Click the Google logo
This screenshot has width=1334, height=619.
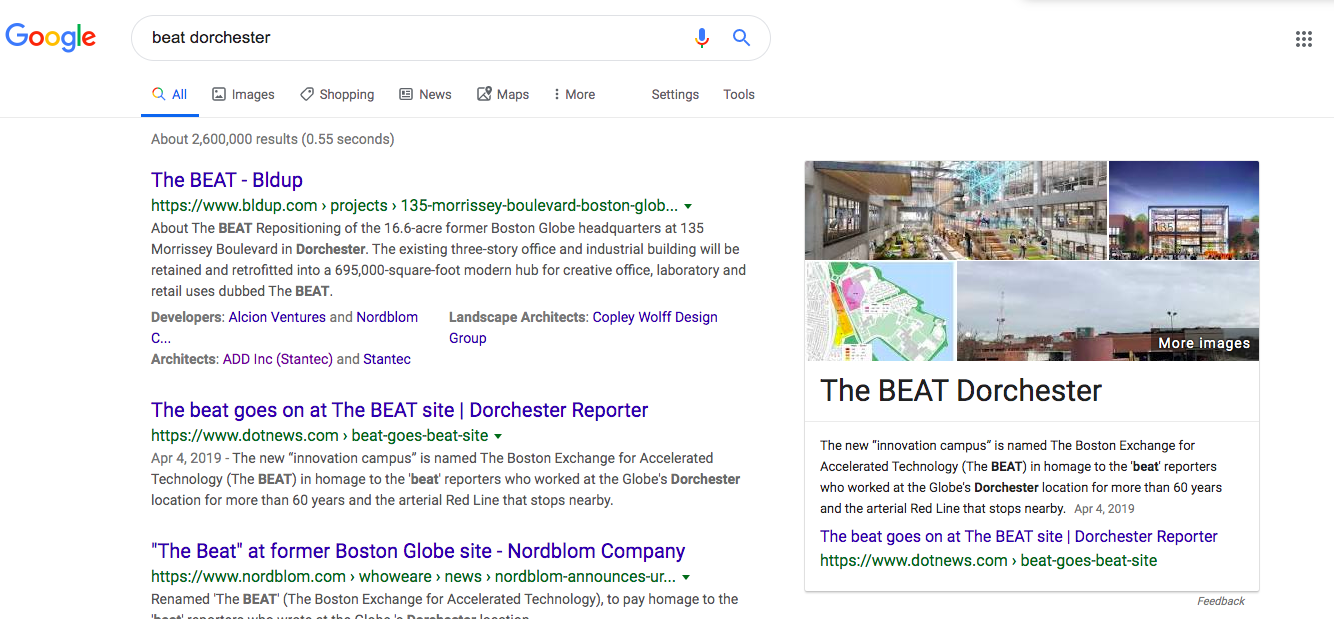pos(51,37)
